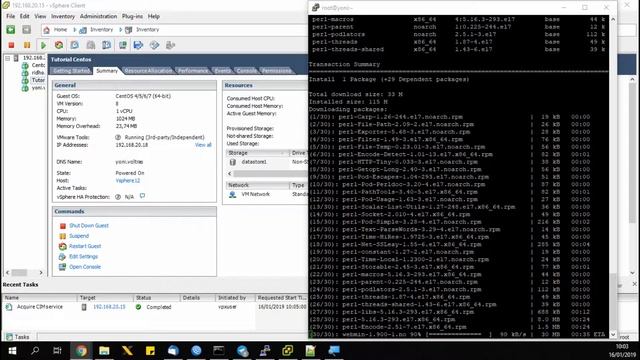
Task: Open the Edit menu
Action: pyautogui.click(x=24, y=16)
